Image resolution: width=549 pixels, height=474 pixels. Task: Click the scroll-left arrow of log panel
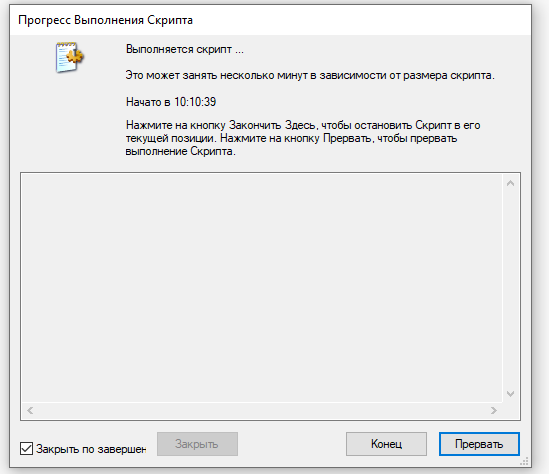click(x=30, y=410)
